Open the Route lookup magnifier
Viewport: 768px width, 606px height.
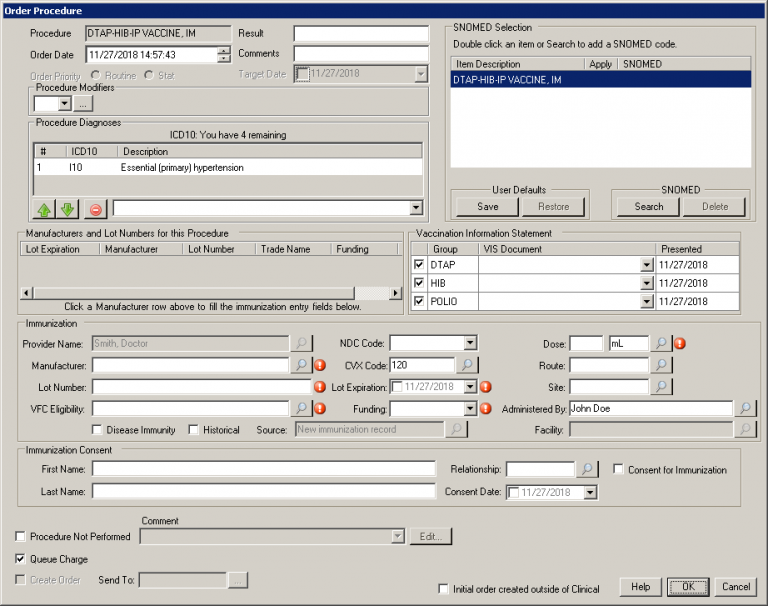point(661,366)
